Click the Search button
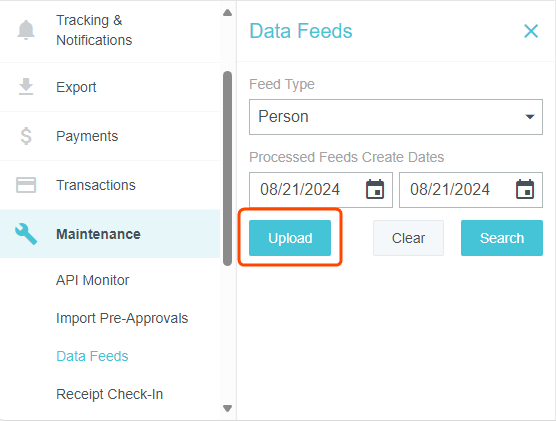 pos(502,238)
